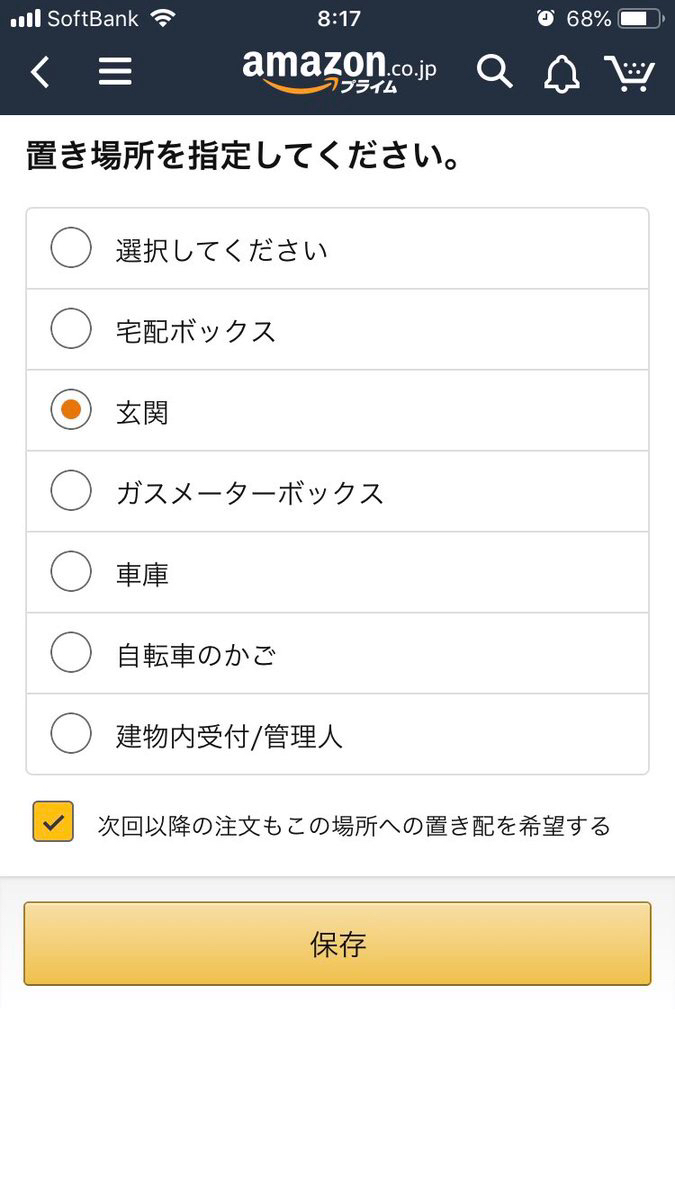Tap the alarm clock status icon
Image resolution: width=675 pixels, height=1200 pixels.
click(x=545, y=18)
